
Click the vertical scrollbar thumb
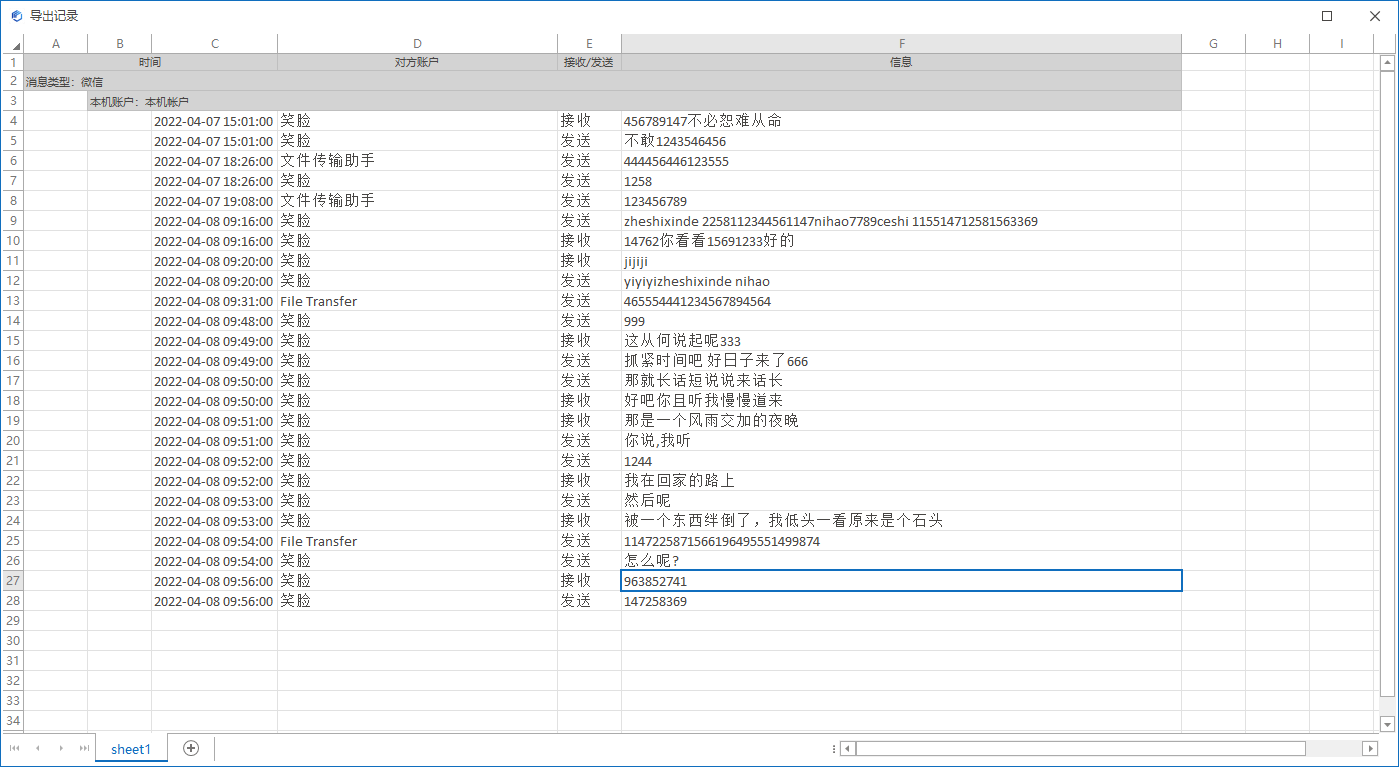pyautogui.click(x=1387, y=383)
